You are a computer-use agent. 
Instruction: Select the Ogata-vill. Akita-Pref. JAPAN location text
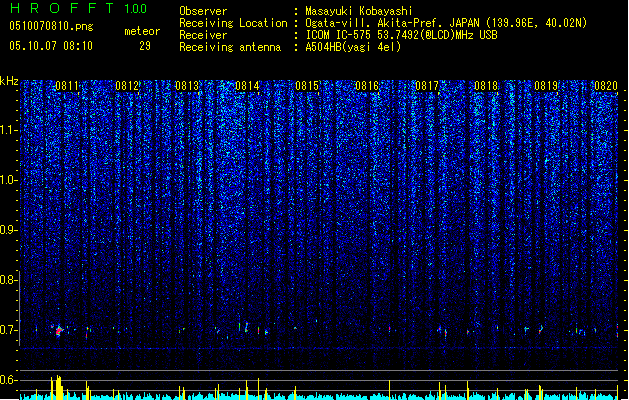point(446,23)
